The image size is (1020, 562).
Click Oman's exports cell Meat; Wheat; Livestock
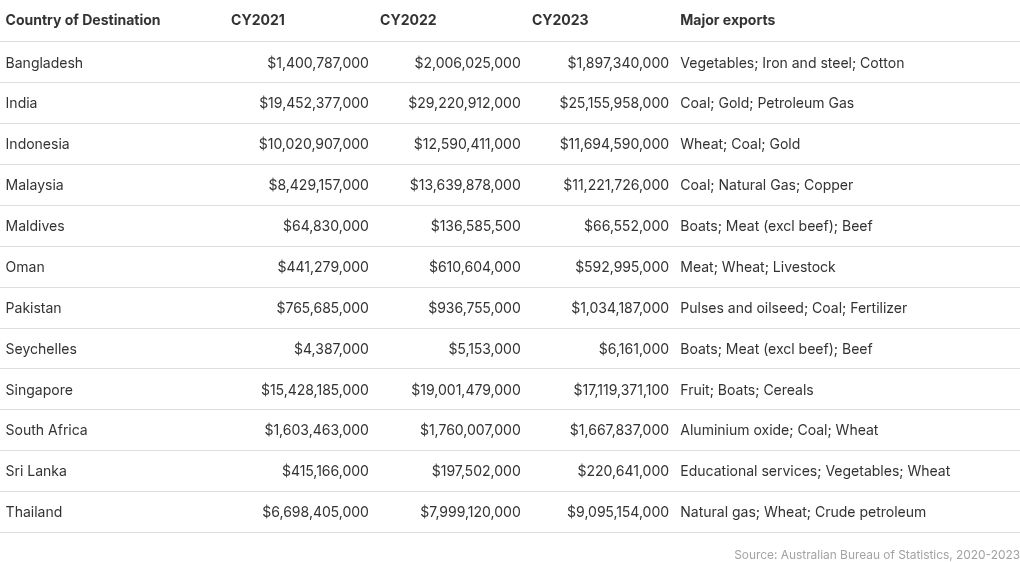click(x=757, y=267)
